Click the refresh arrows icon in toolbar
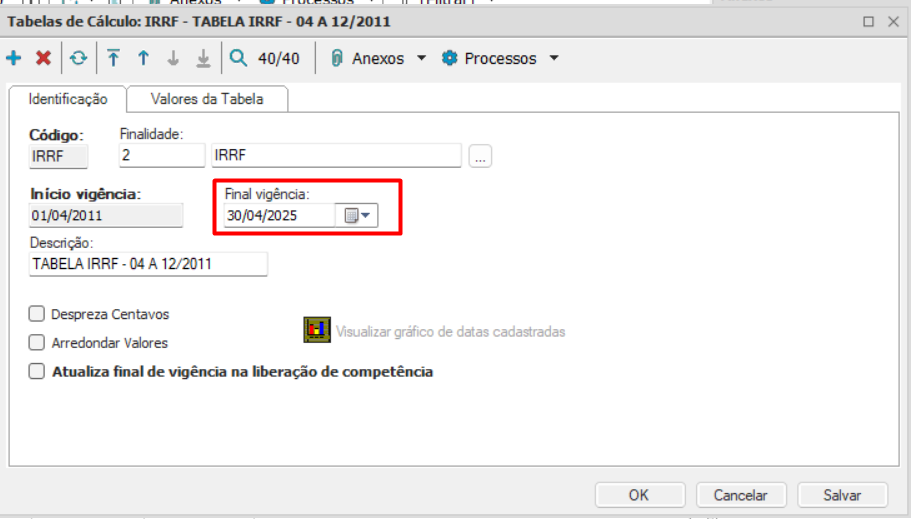The width and height of the screenshot is (911, 519). pyautogui.click(x=78, y=58)
